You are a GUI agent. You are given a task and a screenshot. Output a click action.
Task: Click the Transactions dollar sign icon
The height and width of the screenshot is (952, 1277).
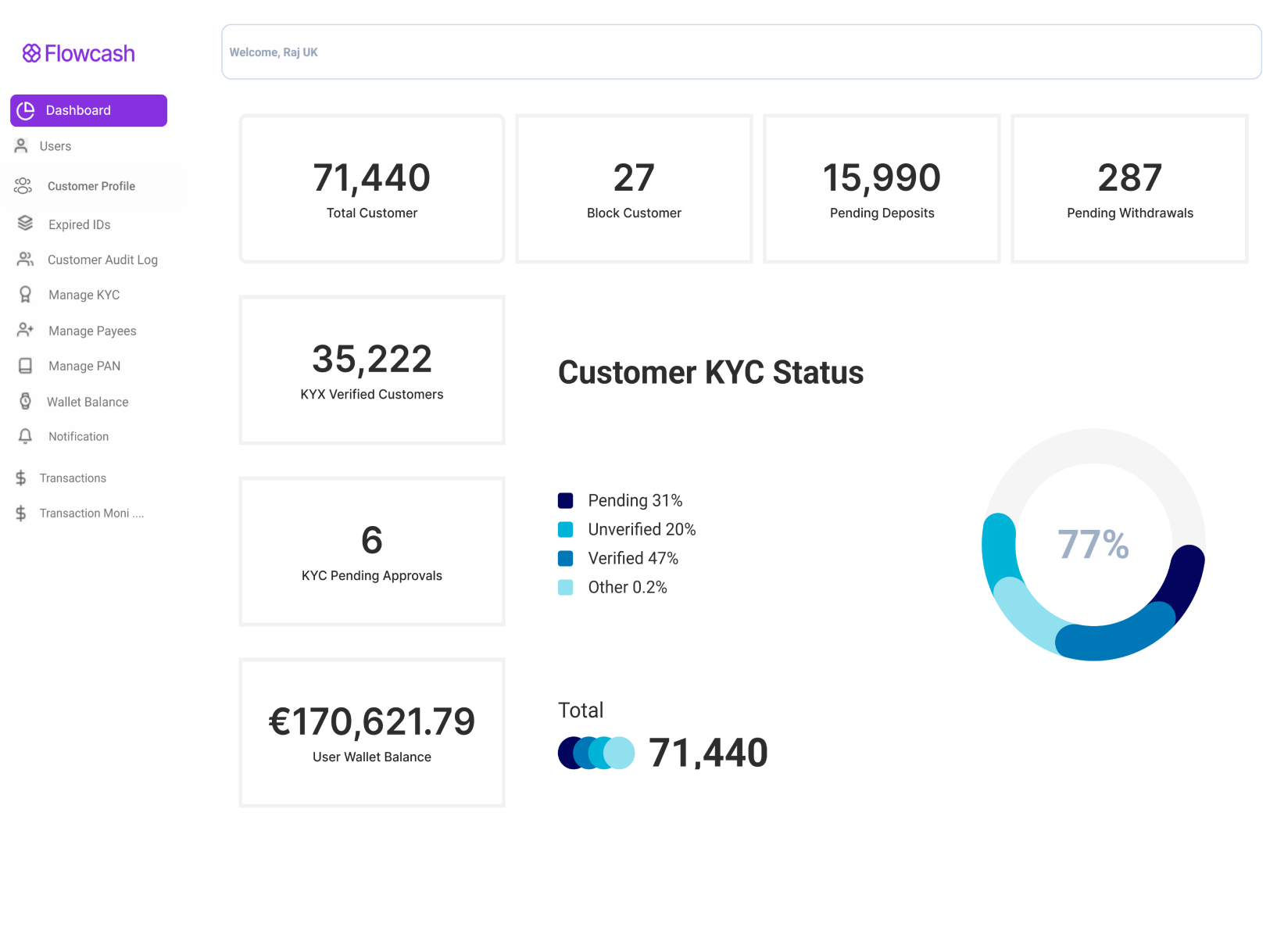coord(21,478)
